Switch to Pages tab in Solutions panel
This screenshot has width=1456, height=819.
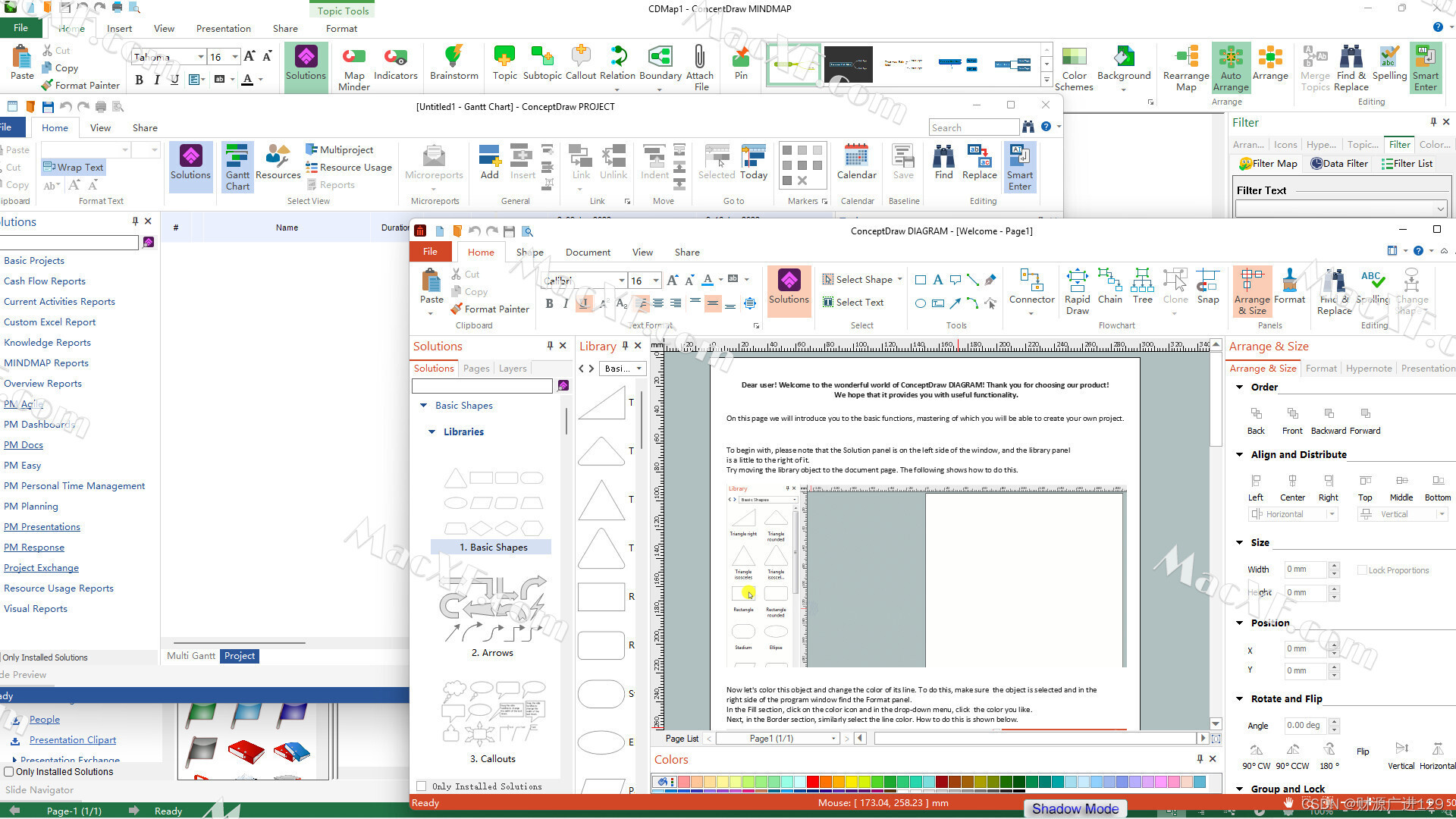tap(476, 369)
